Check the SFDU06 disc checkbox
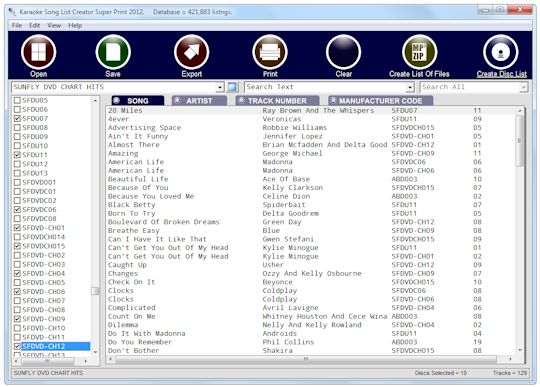This screenshot has height=387, width=540. point(17,109)
